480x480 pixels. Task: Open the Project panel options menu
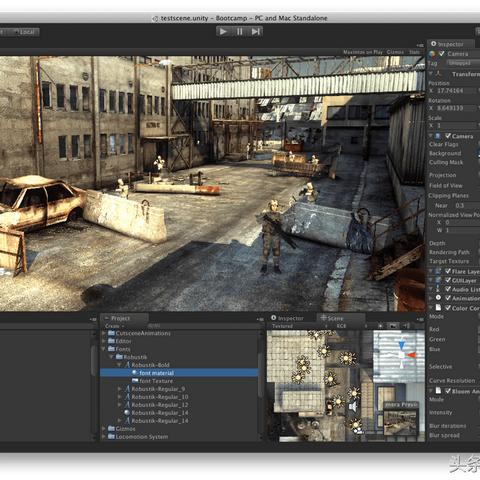pyautogui.click(x=260, y=319)
